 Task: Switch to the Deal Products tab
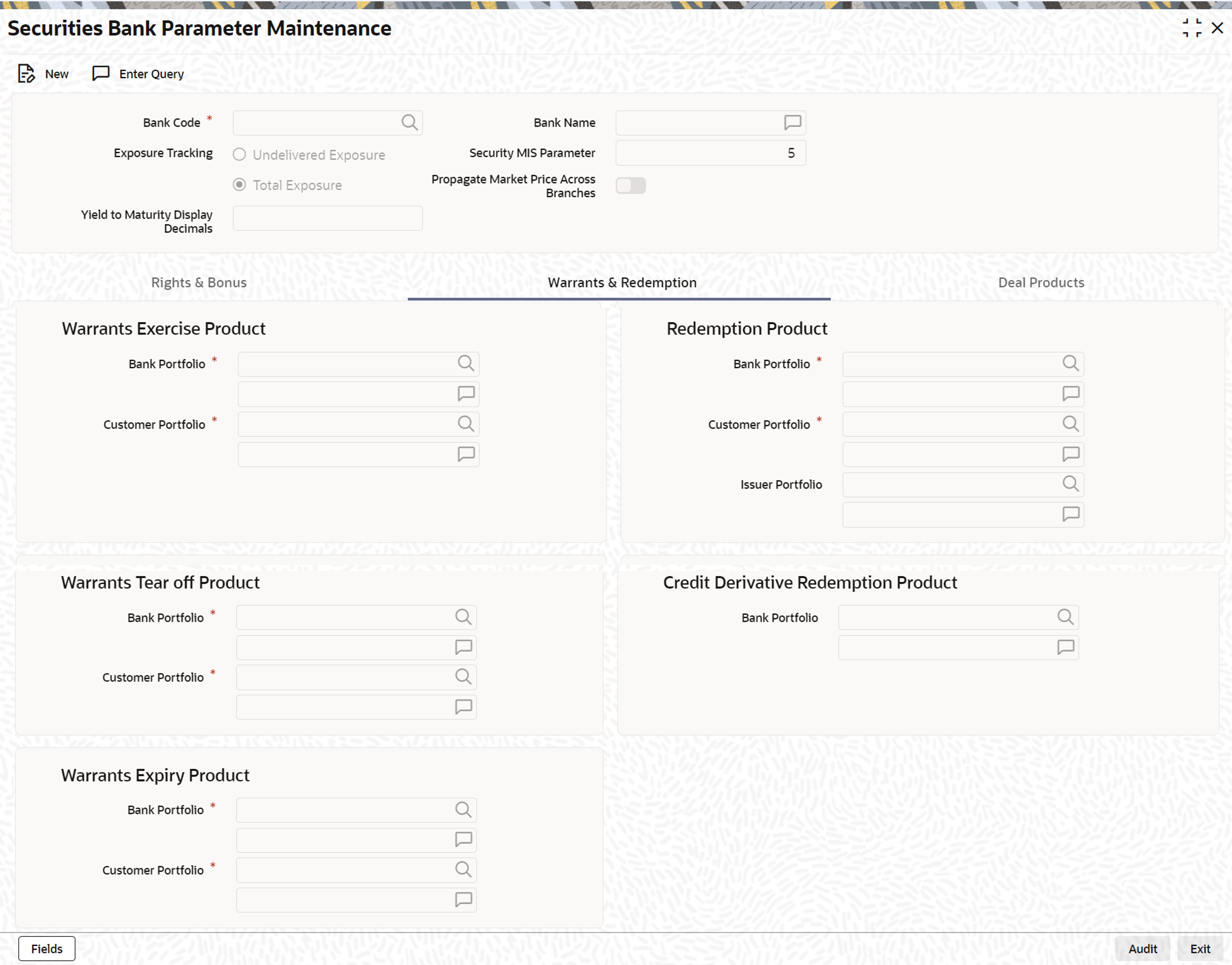pyautogui.click(x=1040, y=282)
